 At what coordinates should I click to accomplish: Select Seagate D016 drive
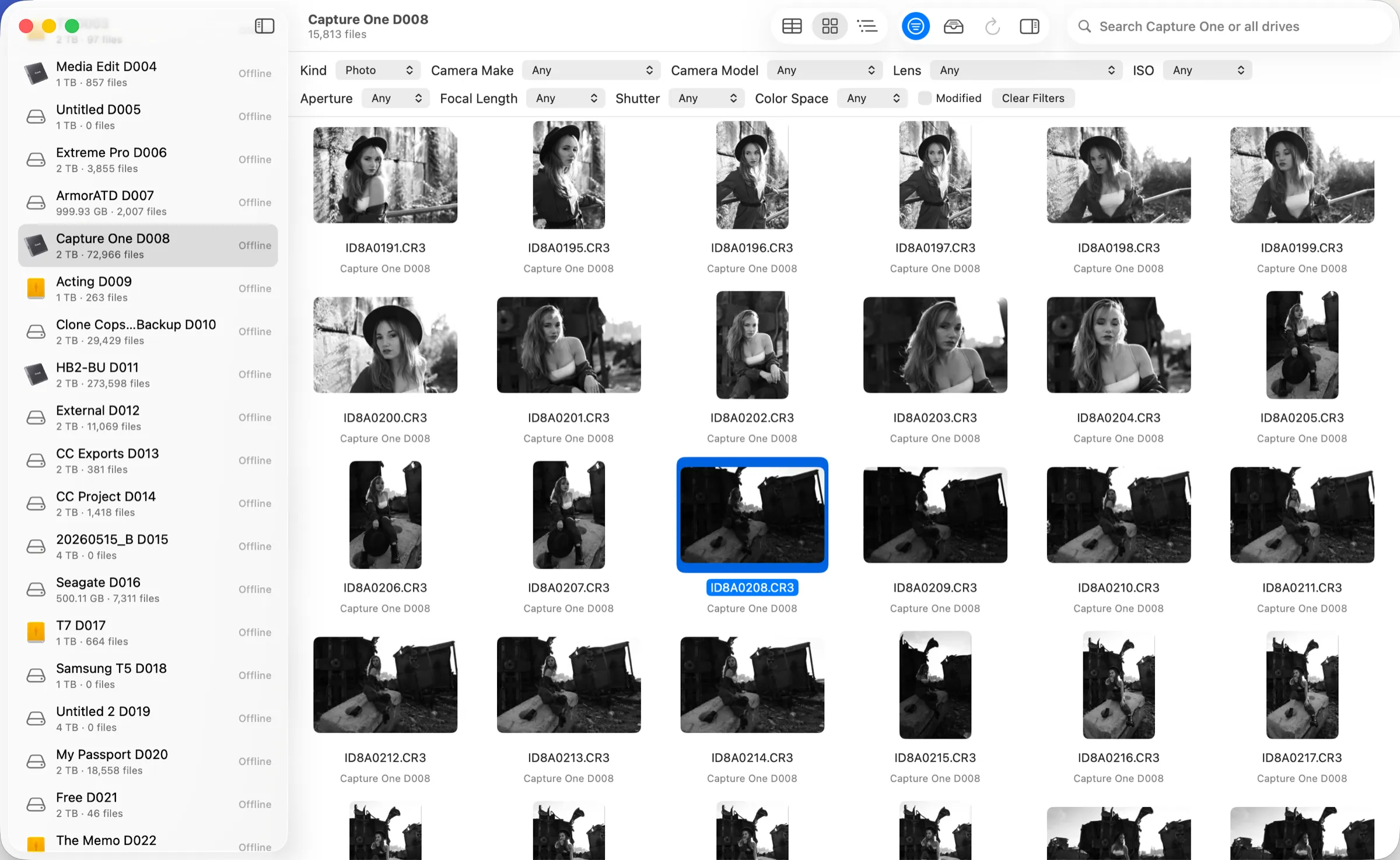(x=148, y=589)
